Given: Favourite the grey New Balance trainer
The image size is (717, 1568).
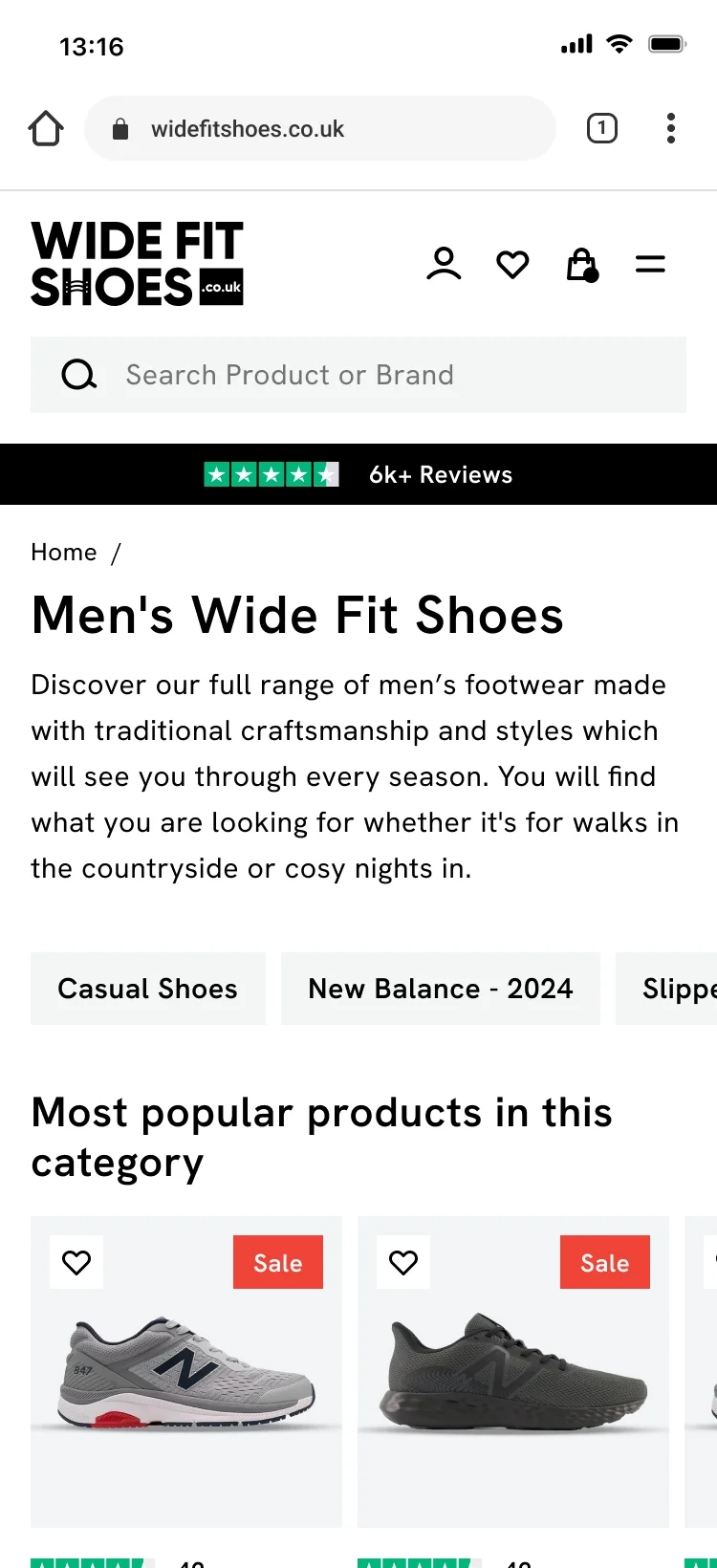Looking at the screenshot, I should [76, 1262].
